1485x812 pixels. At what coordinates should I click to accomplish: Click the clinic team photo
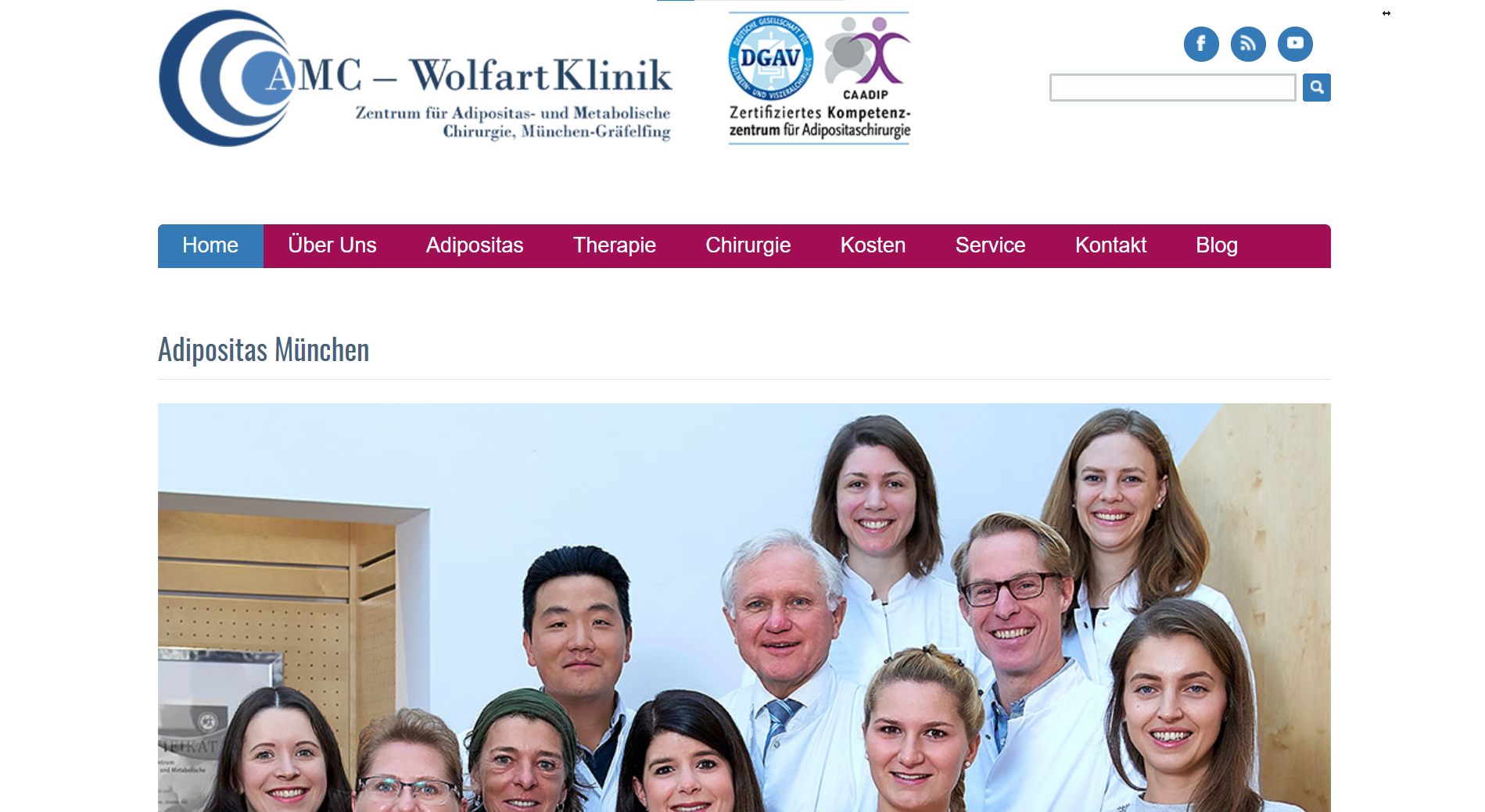coord(744,607)
